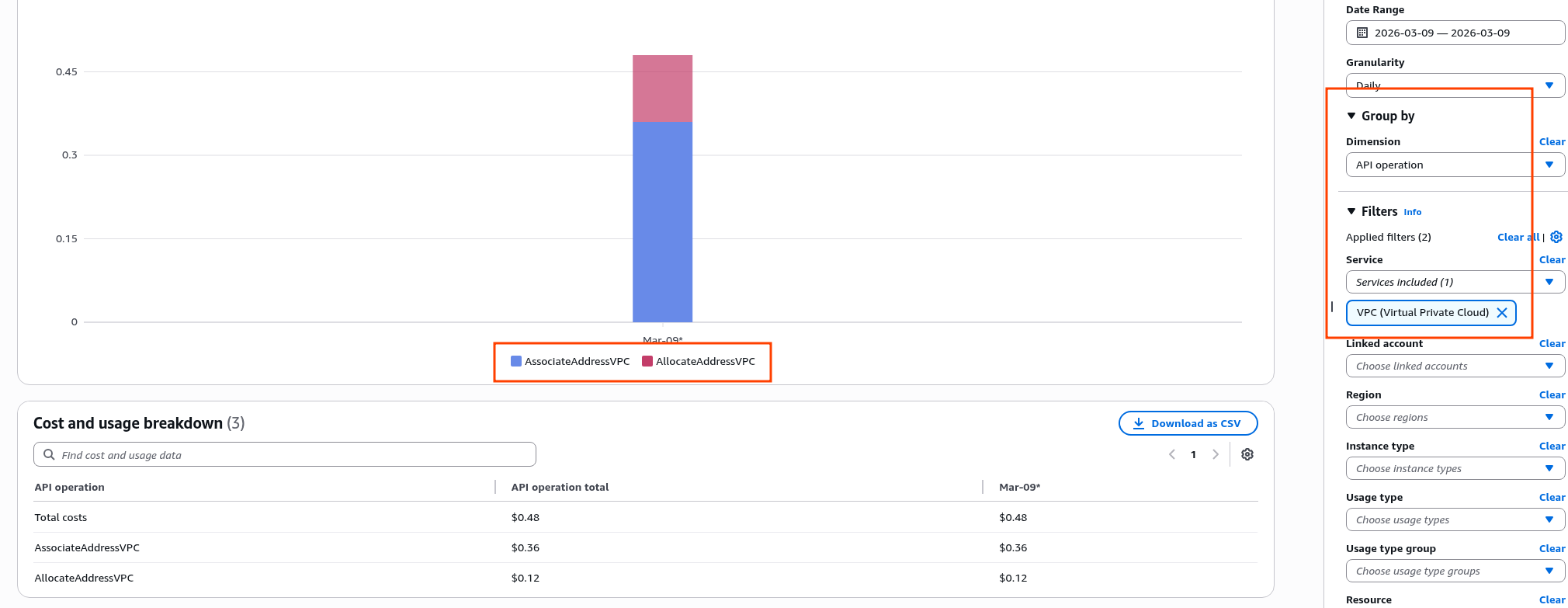This screenshot has width=1568, height=608.
Task: Open the Choose linked accounts dropdown
Action: click(1455, 366)
